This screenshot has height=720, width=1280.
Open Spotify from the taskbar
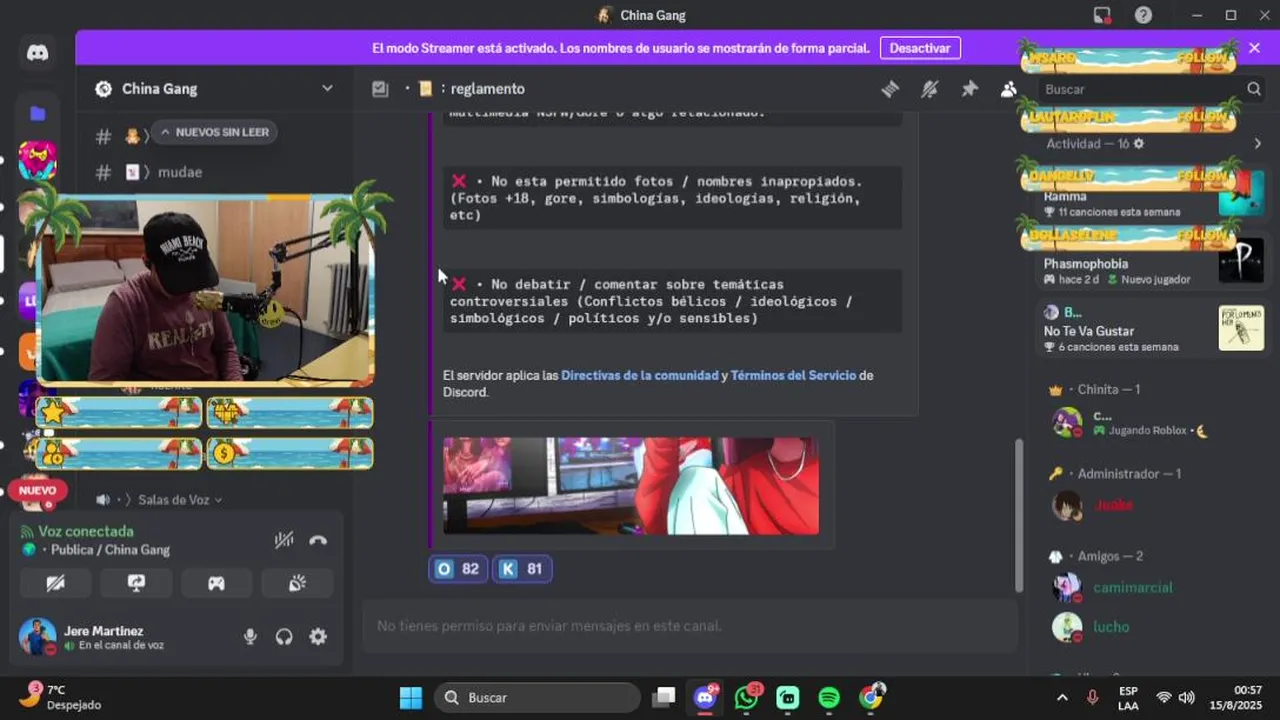829,698
